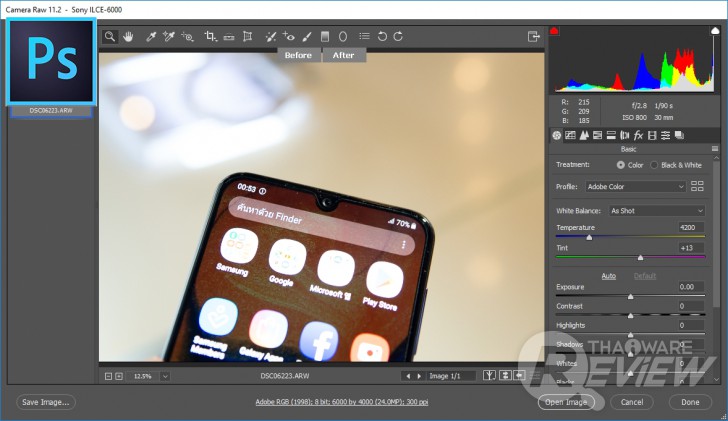The width and height of the screenshot is (728, 421).
Task: Open the Split Toning tab
Action: [x=611, y=136]
